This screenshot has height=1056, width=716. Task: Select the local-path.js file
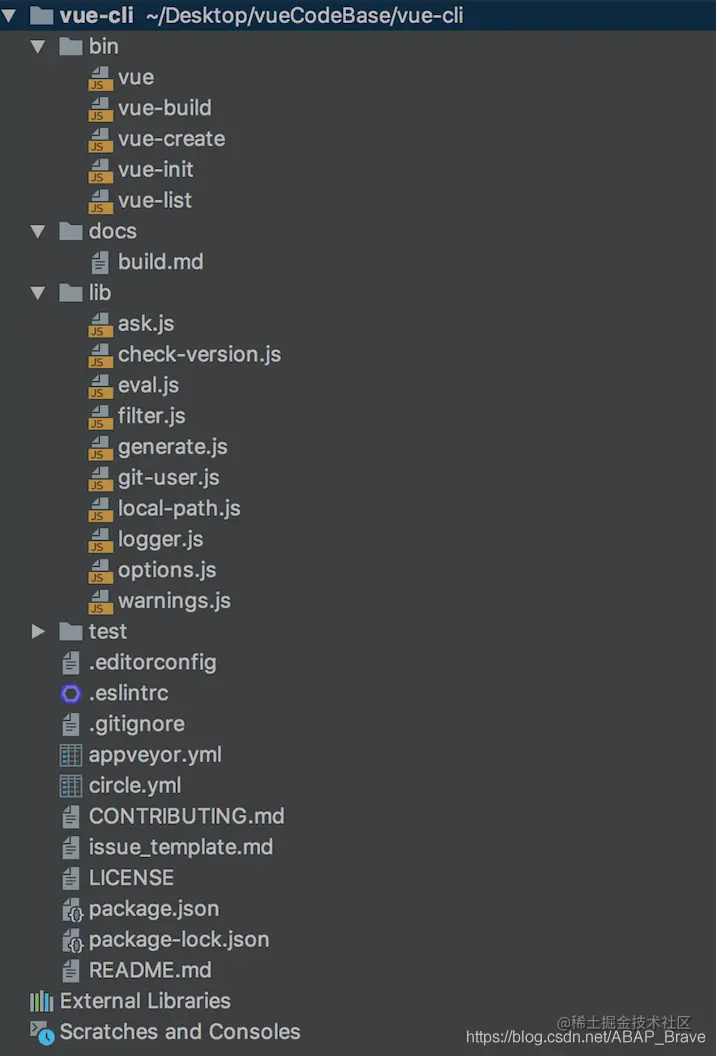tap(179, 508)
